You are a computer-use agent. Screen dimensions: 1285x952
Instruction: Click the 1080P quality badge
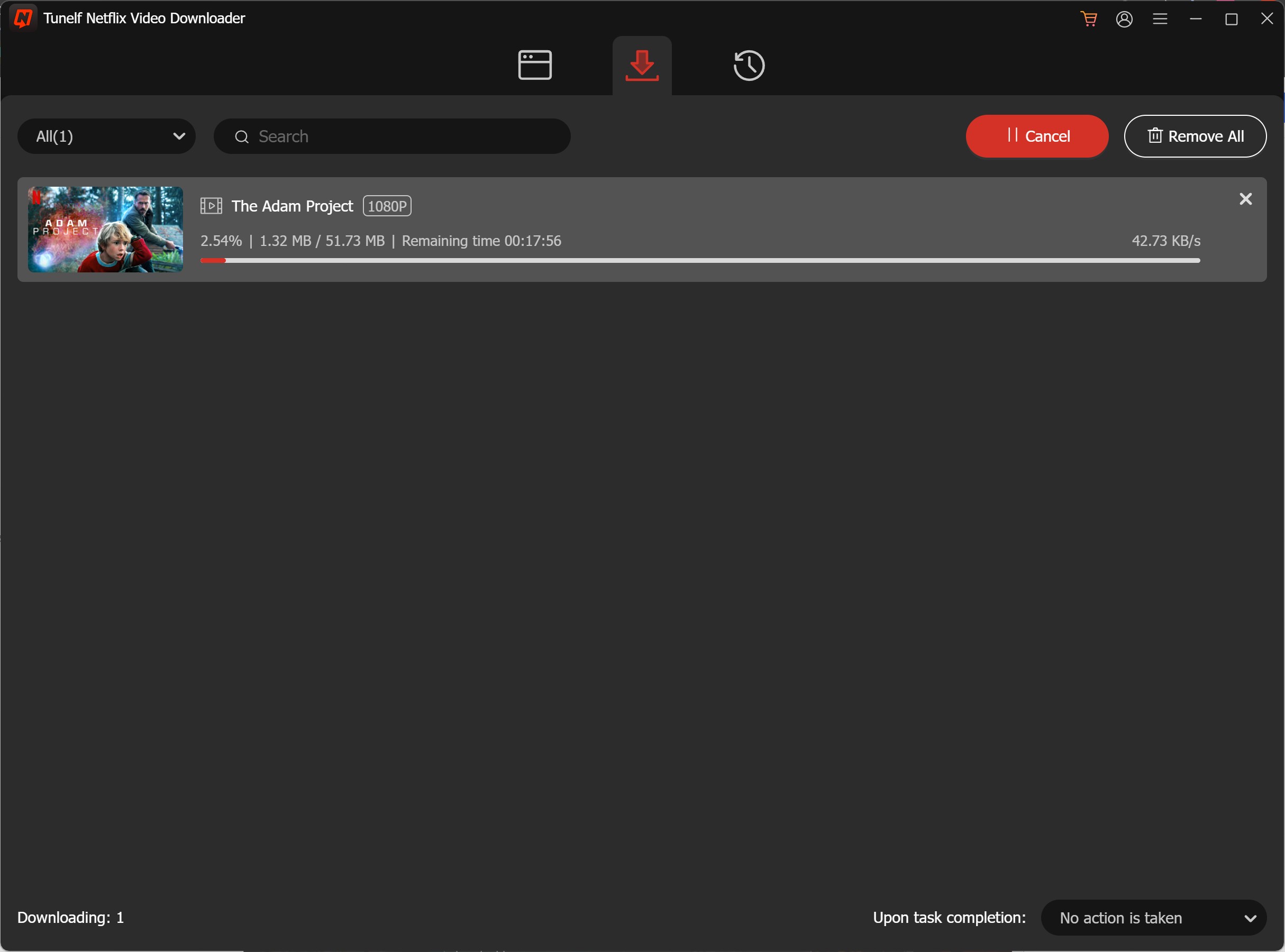pyautogui.click(x=387, y=206)
